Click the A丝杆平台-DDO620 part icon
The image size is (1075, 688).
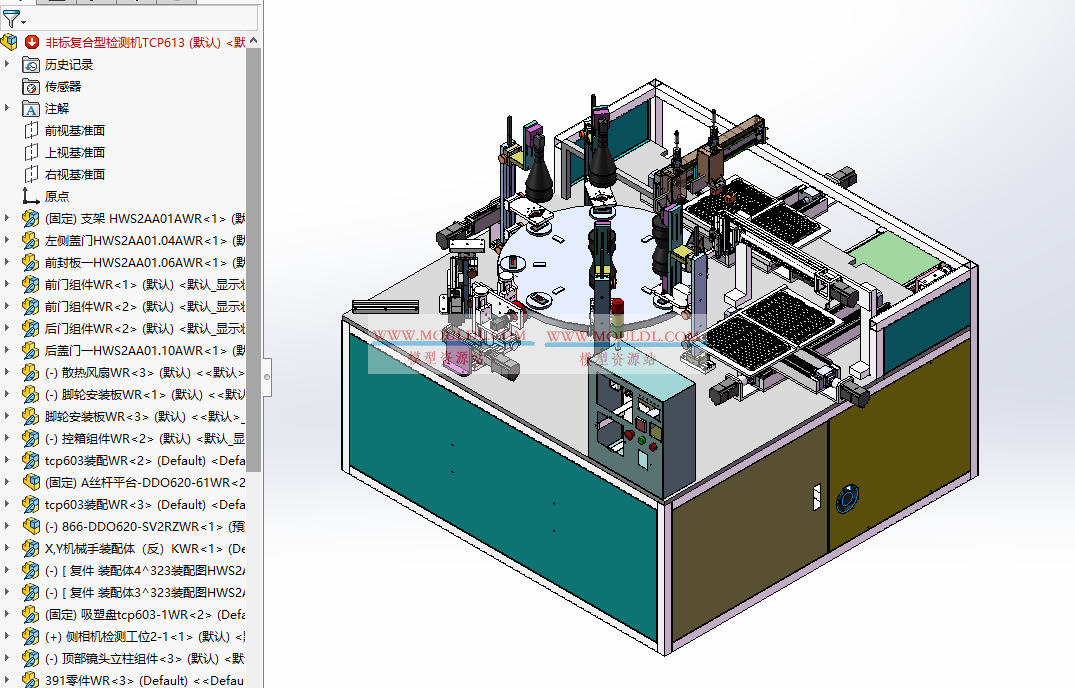tap(31, 483)
